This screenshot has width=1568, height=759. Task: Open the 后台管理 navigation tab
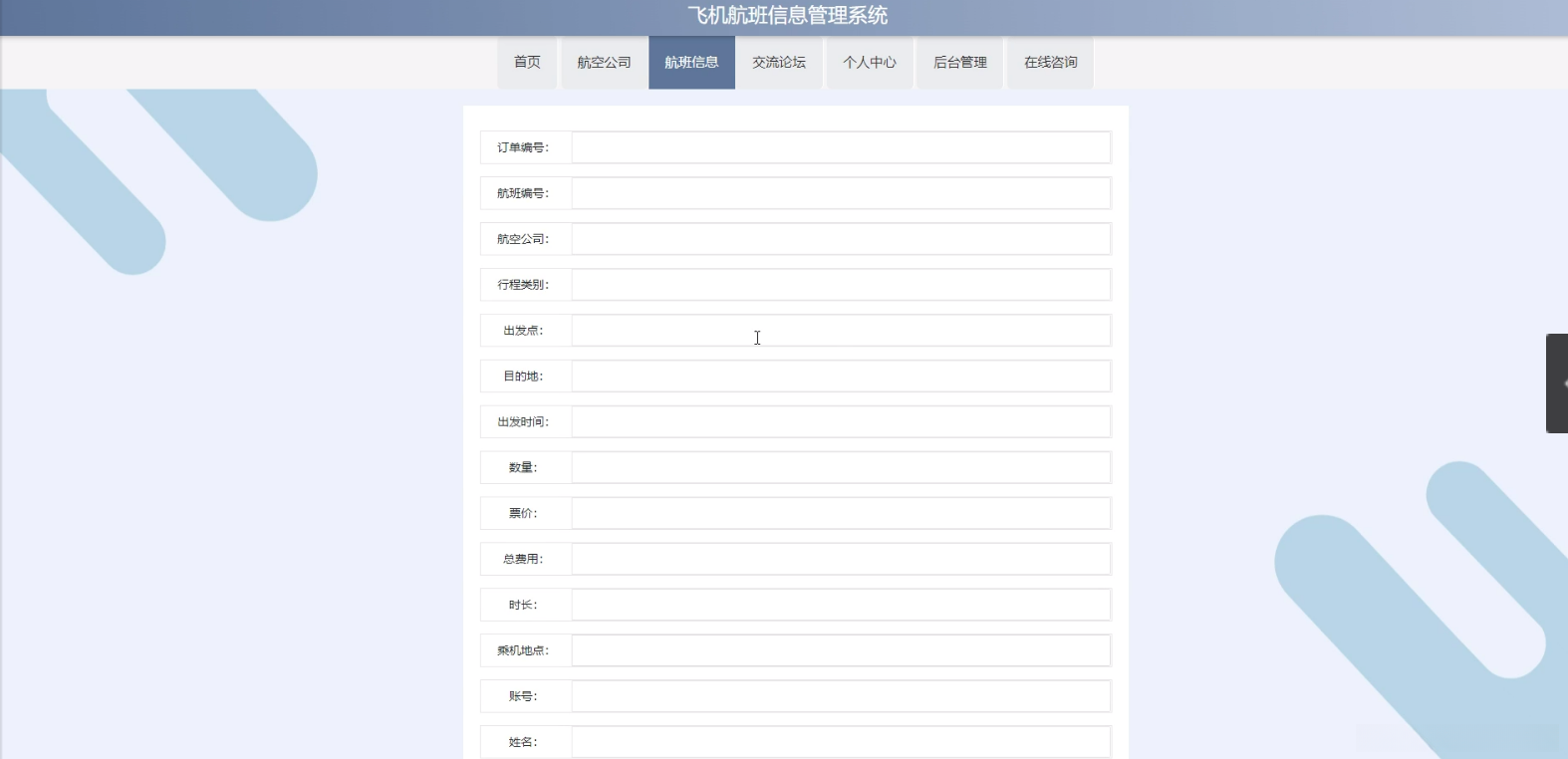click(x=959, y=63)
